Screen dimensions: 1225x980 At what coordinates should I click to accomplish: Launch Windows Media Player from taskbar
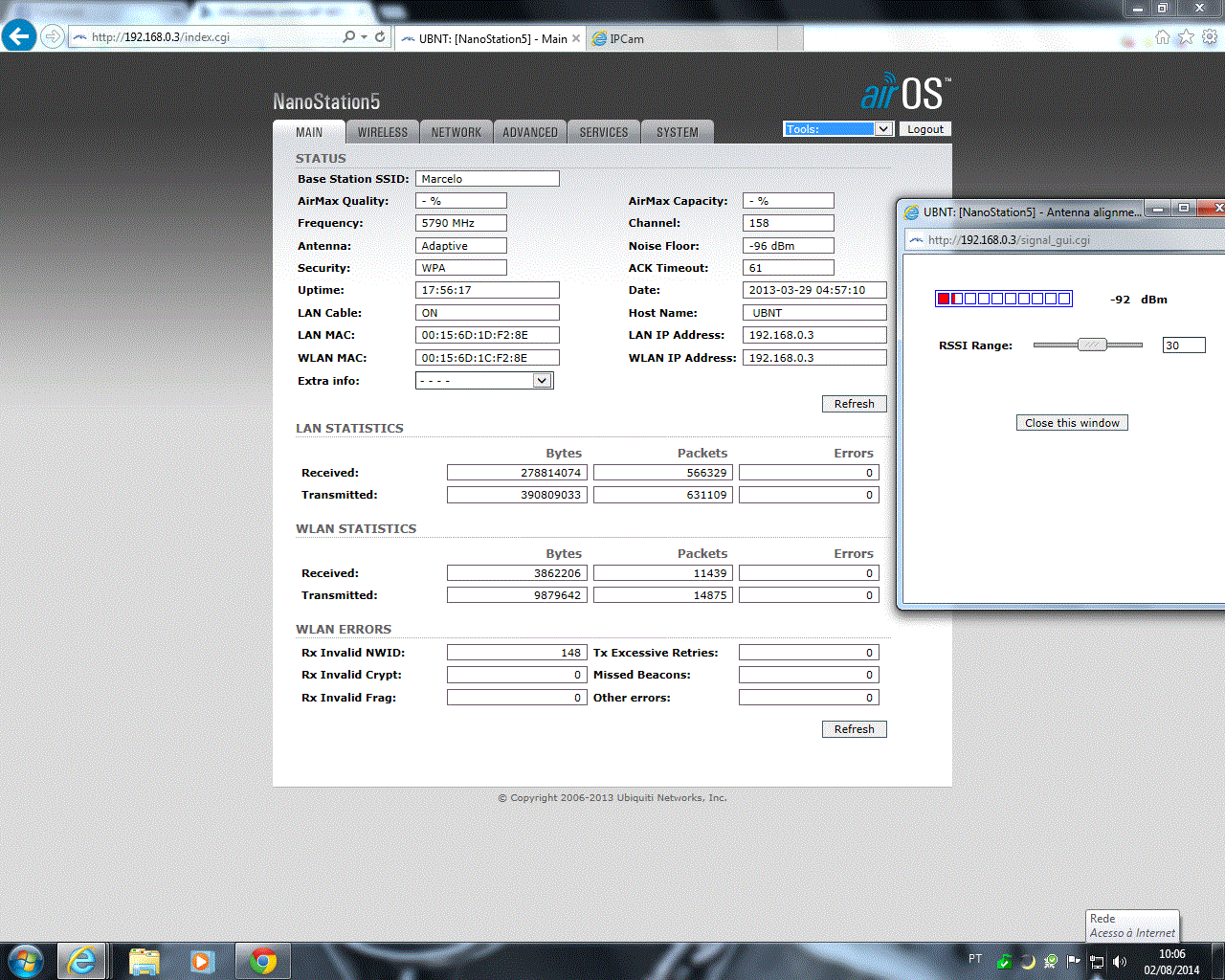point(202,960)
